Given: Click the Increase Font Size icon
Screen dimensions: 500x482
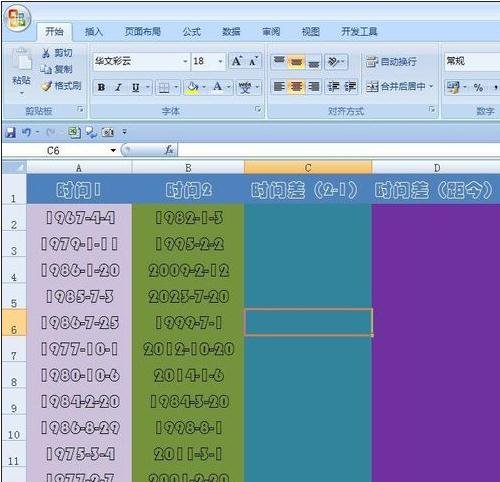Looking at the screenshot, I should pos(237,61).
